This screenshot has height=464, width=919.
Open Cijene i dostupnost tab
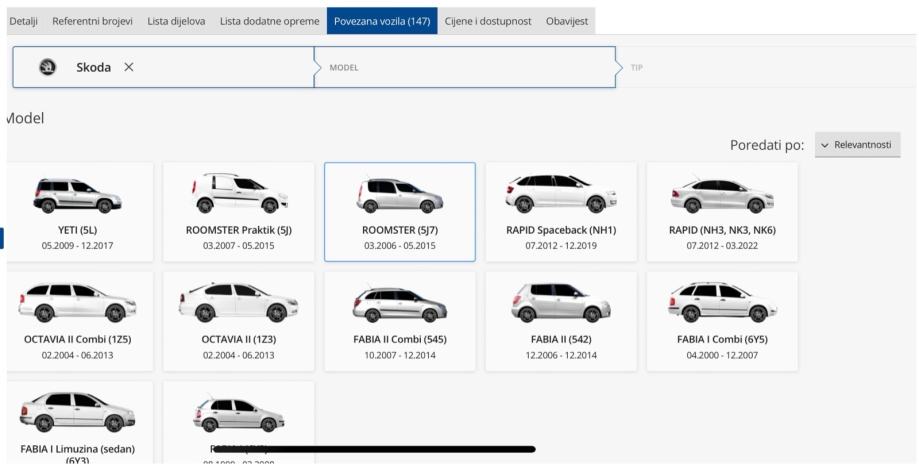(x=488, y=21)
